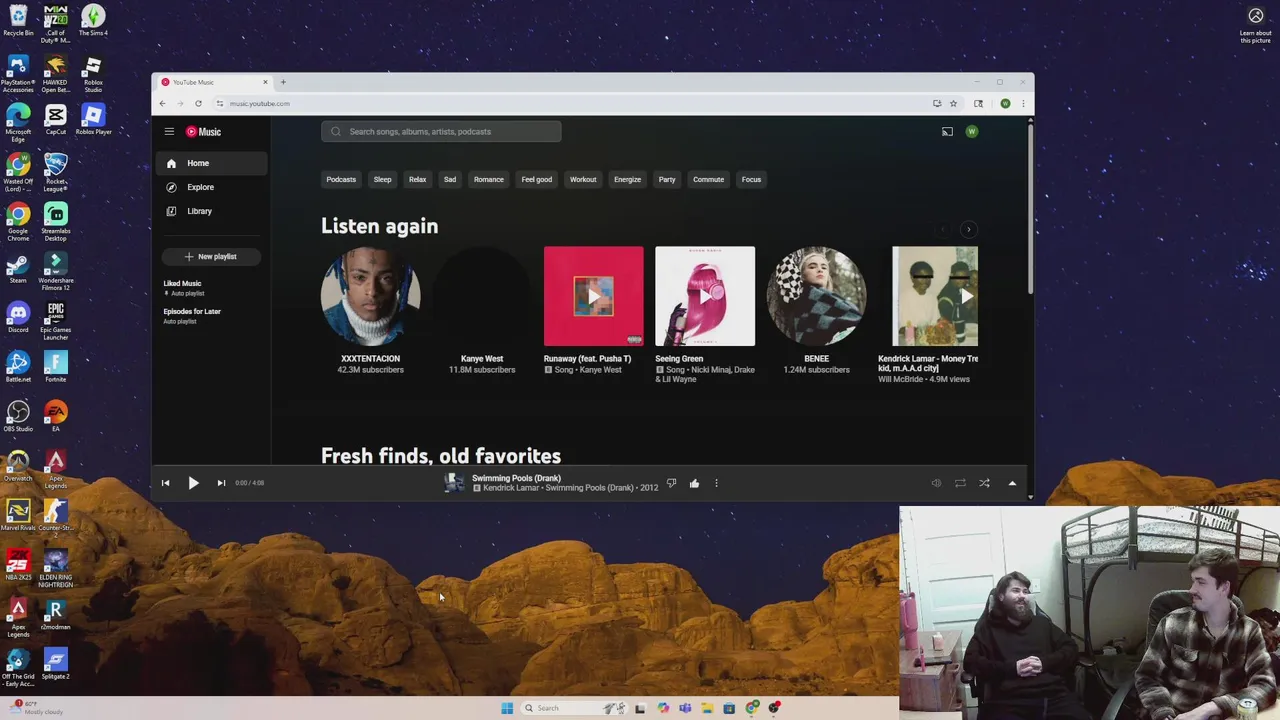Viewport: 1280px width, 720px height.
Task: Toggle shuffle in player bar
Action: click(984, 483)
